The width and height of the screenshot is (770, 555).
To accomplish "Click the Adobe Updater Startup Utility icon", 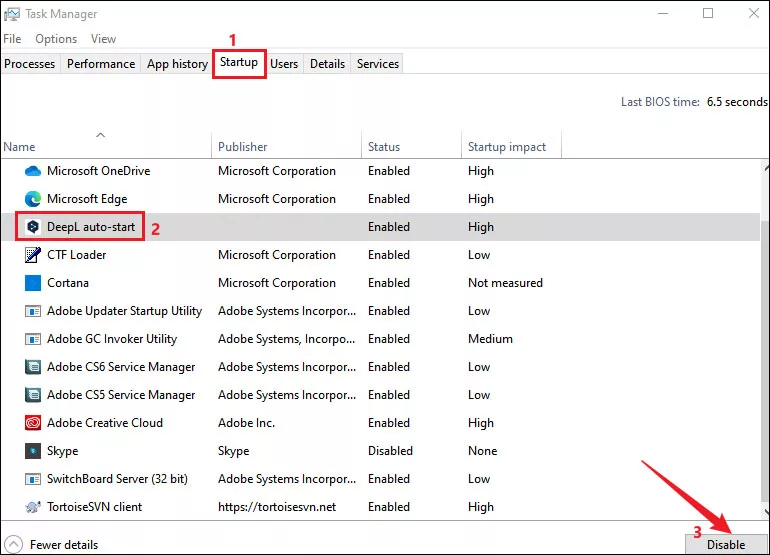I will tap(33, 311).
